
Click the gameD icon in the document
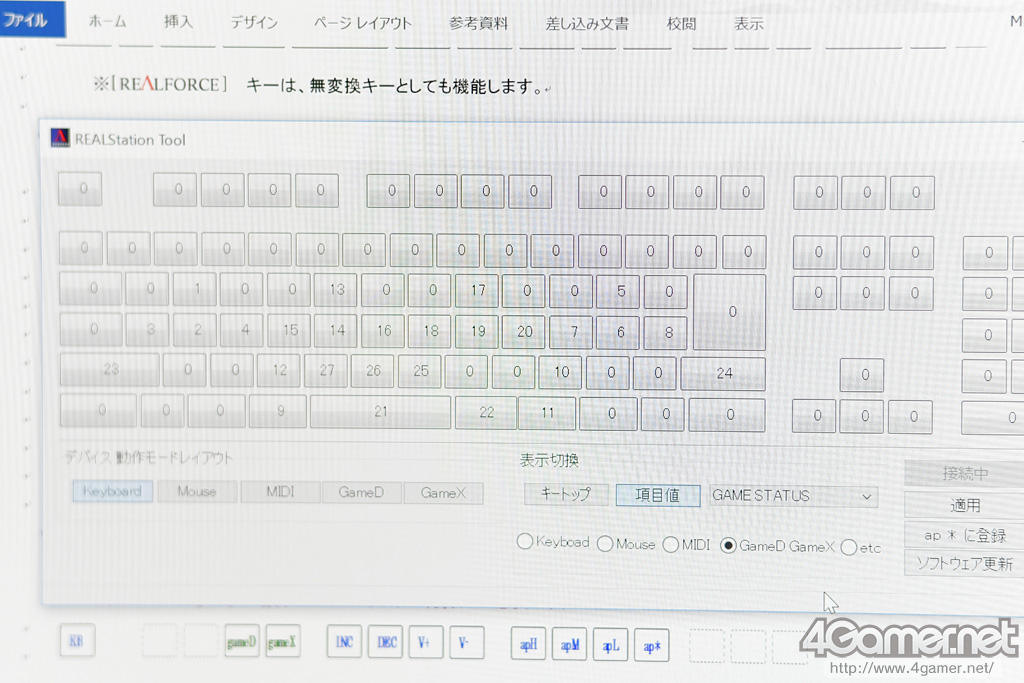pos(242,641)
